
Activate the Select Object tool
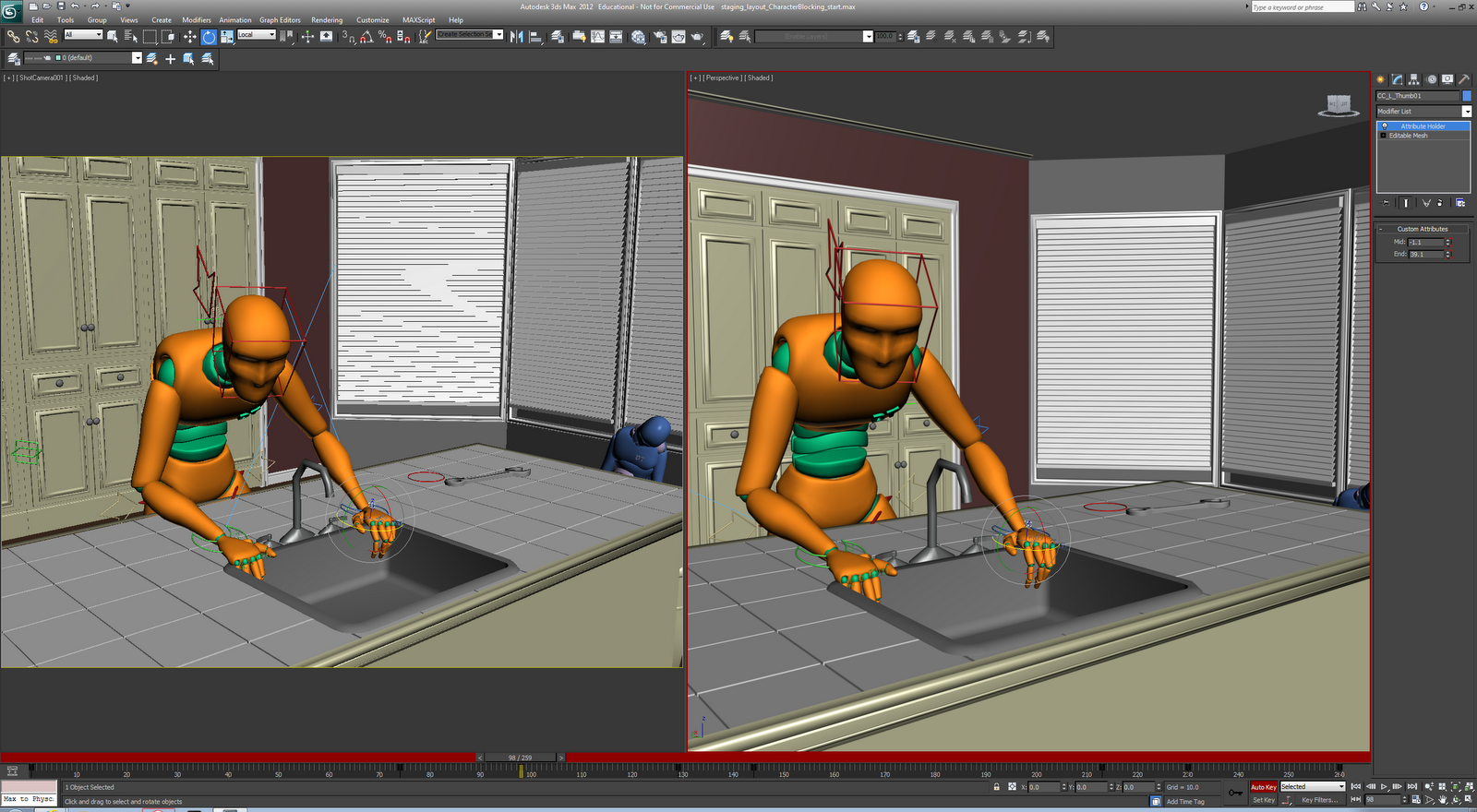(113, 36)
